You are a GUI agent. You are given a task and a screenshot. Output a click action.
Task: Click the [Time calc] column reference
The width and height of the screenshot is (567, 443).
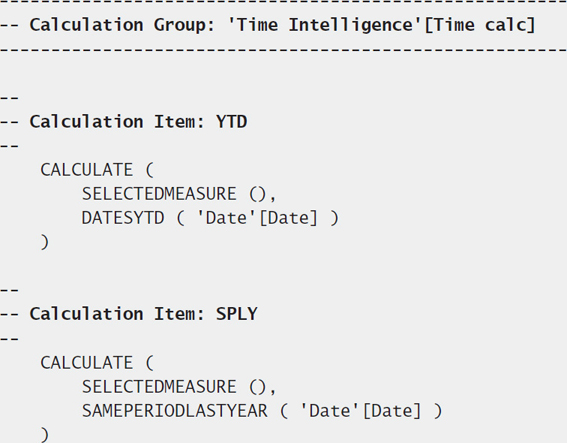point(479,25)
